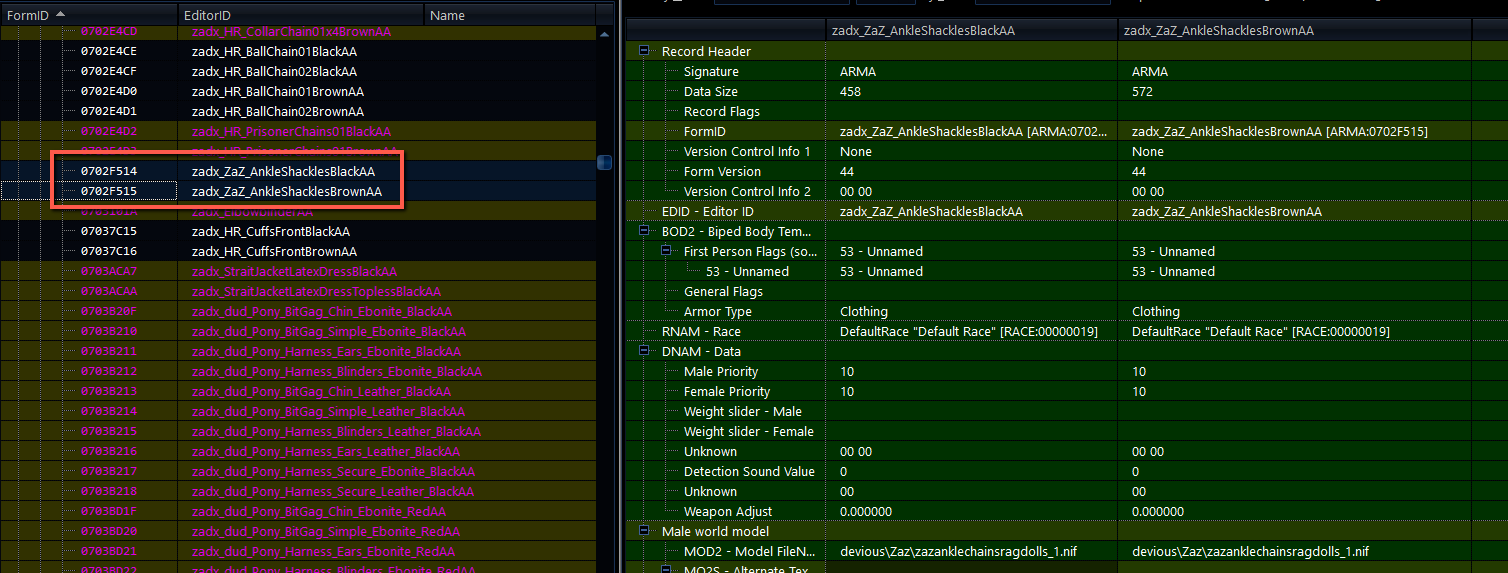Select record zadx_StraitJacketLatexDressToplessBlackAA

[316, 291]
